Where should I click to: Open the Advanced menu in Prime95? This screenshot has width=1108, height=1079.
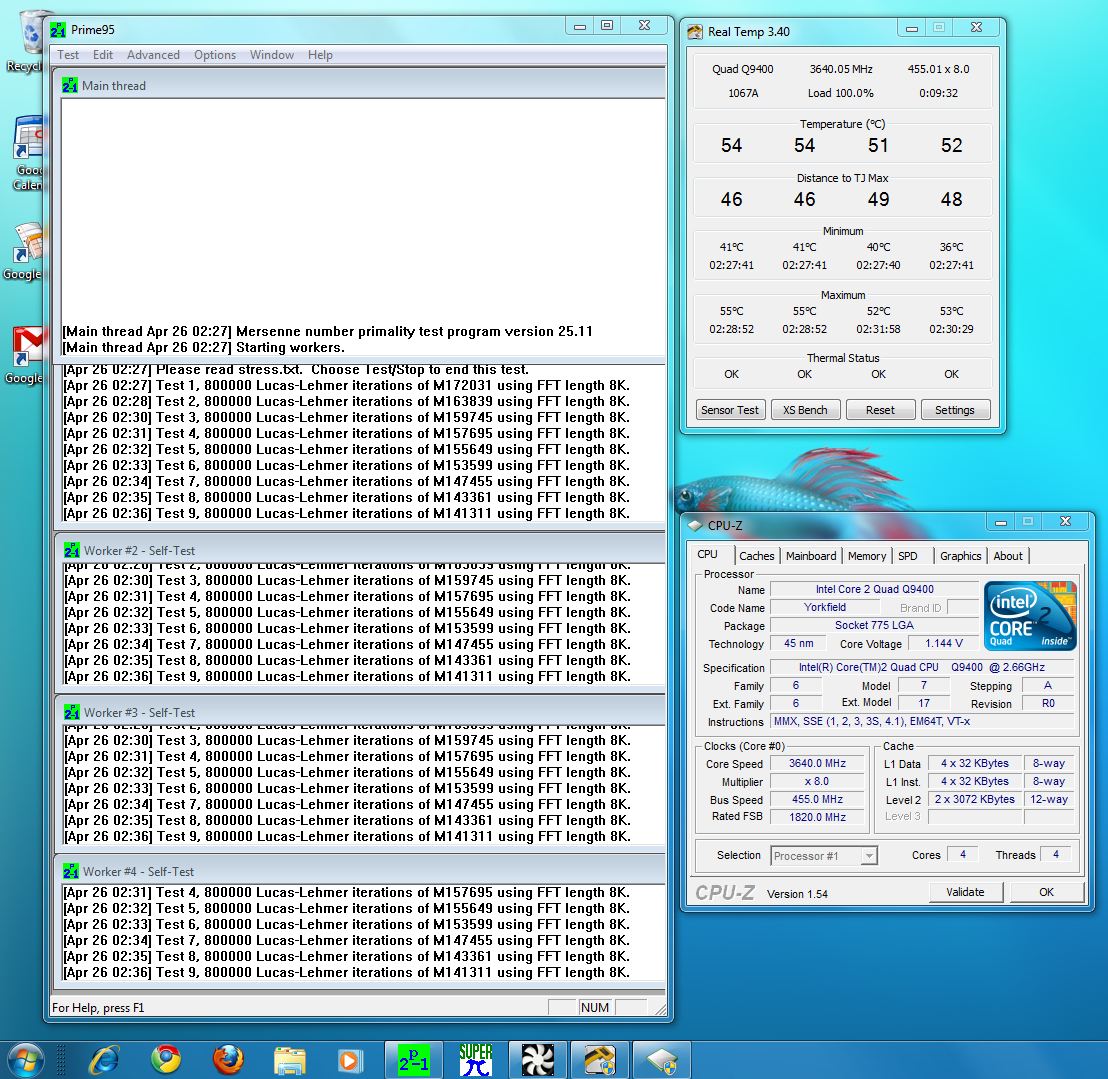coord(153,54)
